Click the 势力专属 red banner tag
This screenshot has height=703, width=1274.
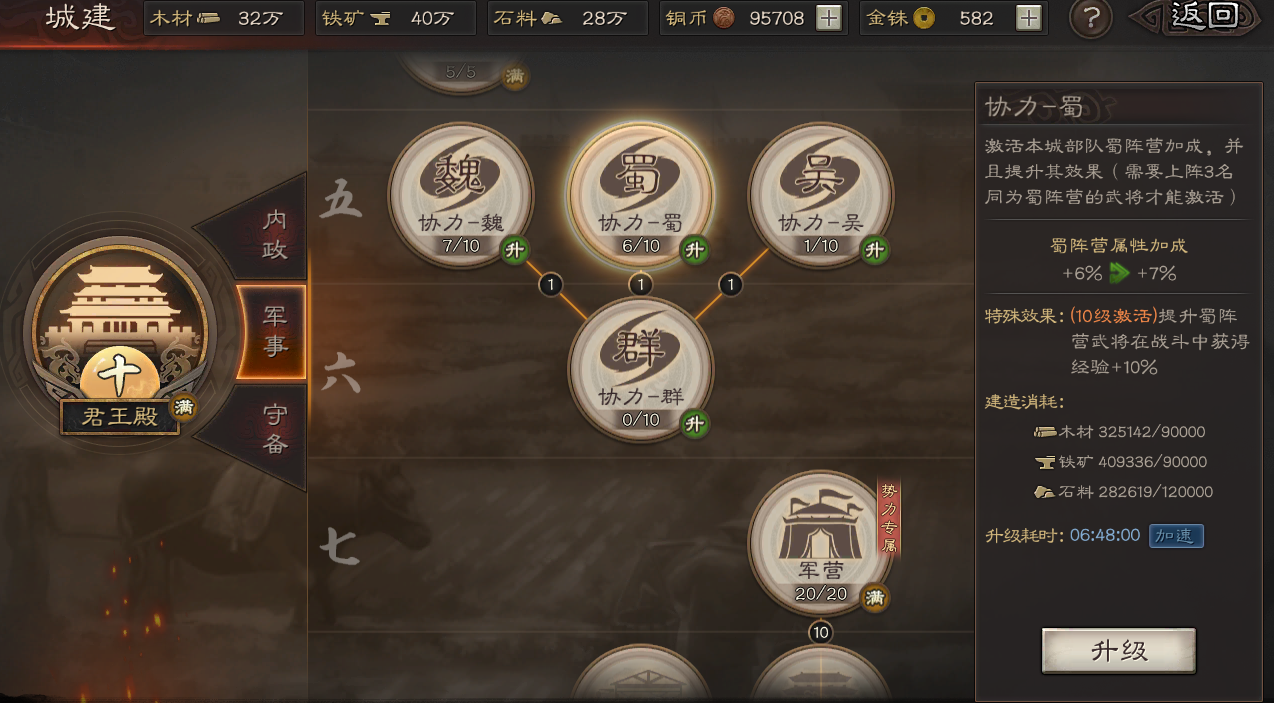pyautogui.click(x=889, y=518)
